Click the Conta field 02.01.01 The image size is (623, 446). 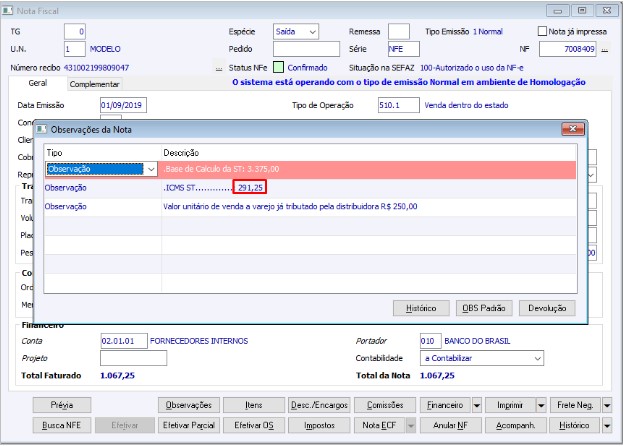124,341
